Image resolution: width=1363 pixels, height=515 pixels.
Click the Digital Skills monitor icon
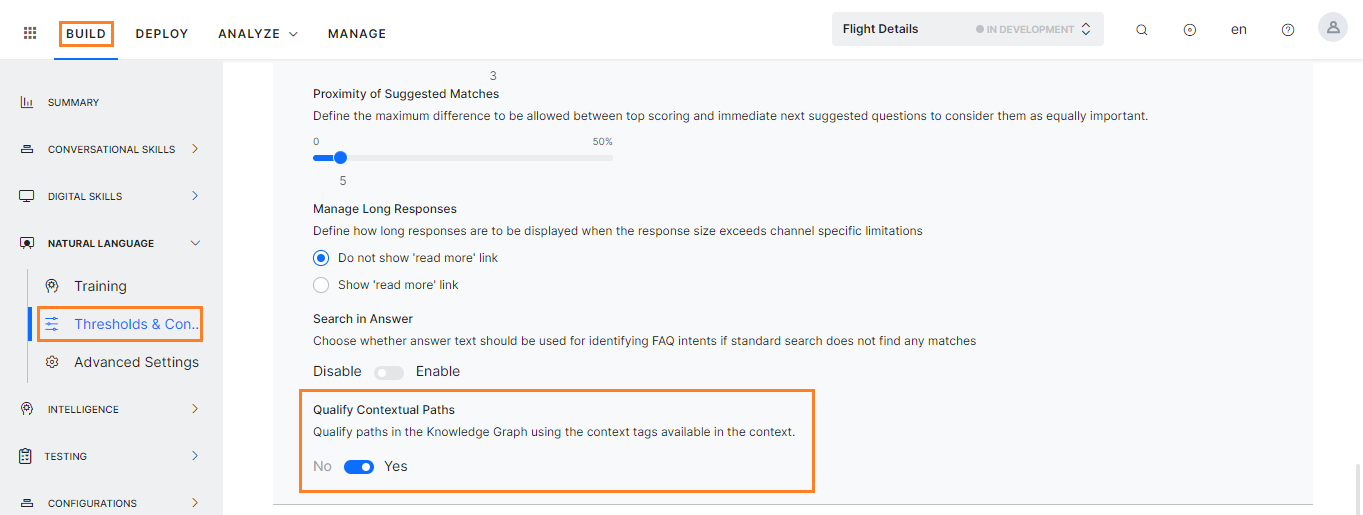tap(27, 196)
